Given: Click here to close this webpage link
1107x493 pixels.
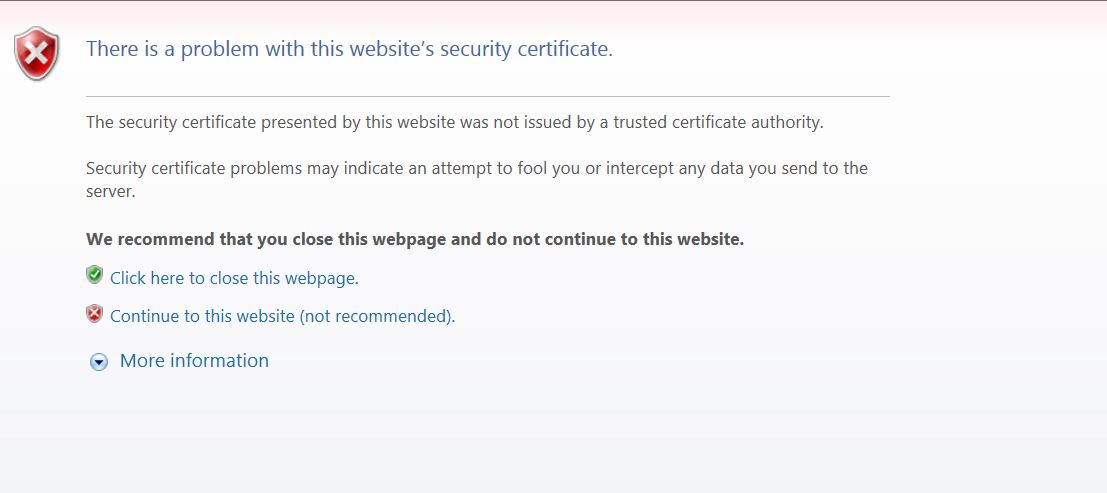Looking at the screenshot, I should [x=234, y=278].
